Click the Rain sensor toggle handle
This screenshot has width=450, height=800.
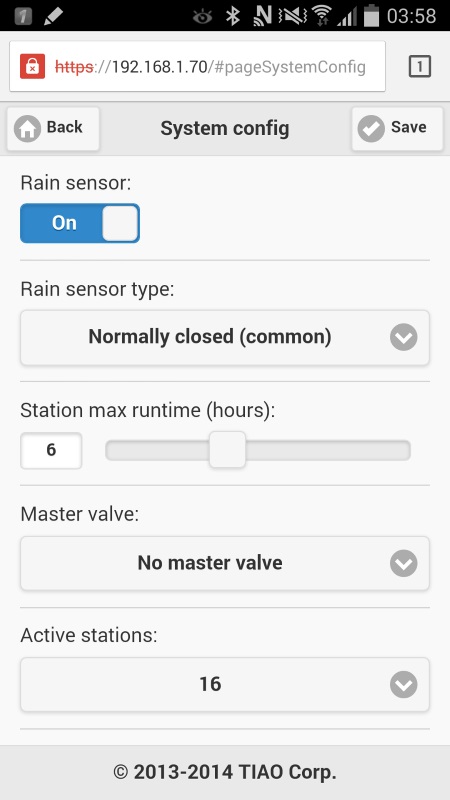point(120,223)
